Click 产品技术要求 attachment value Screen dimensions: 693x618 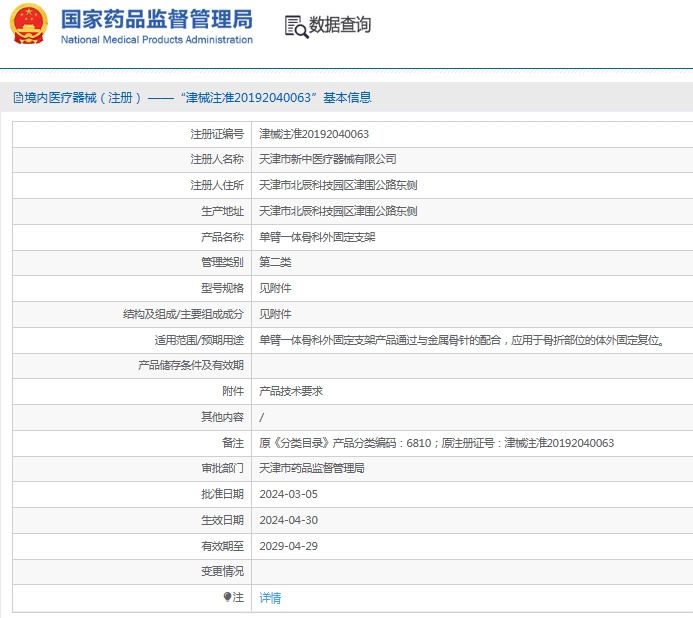pos(291,391)
